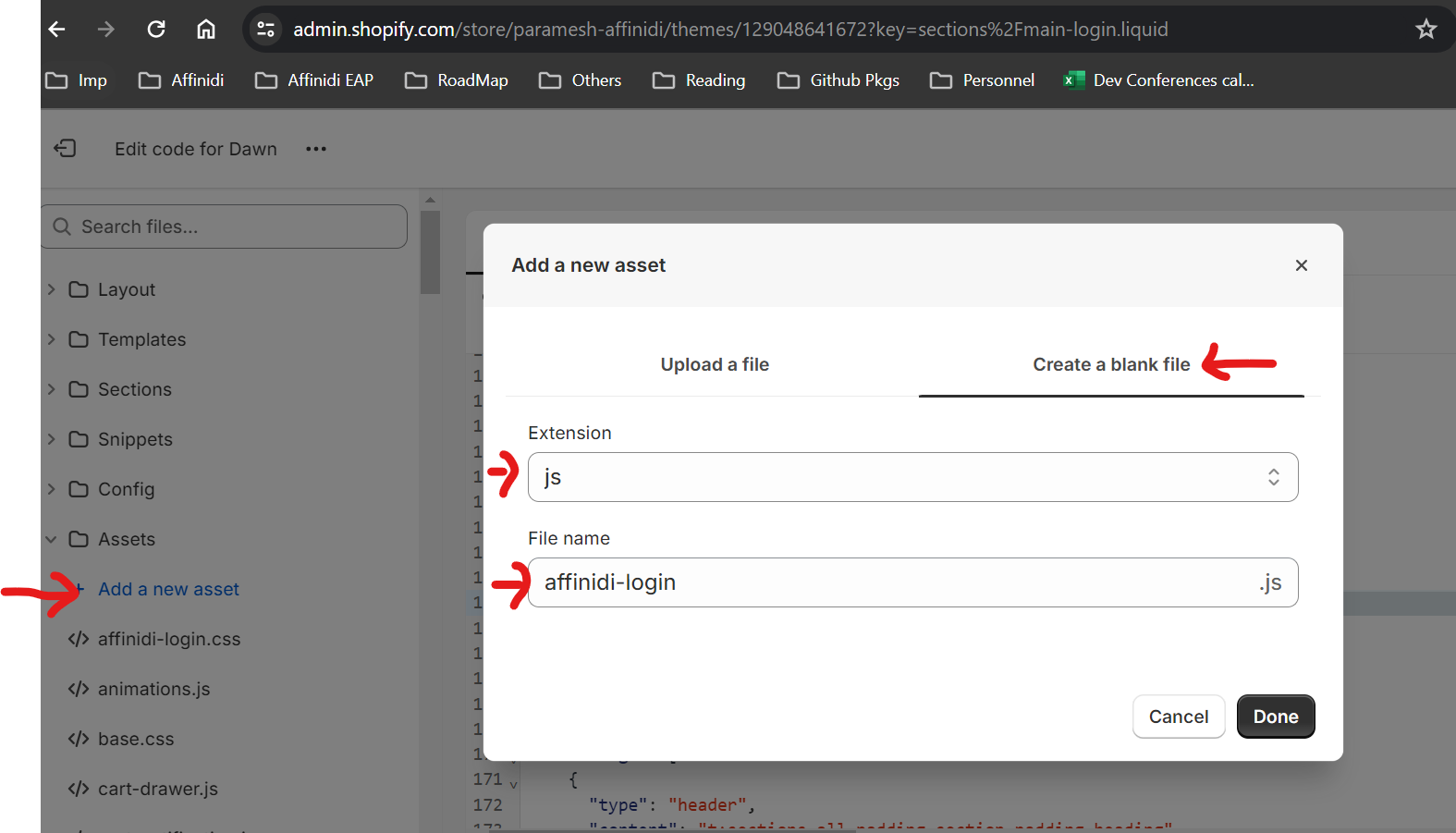Open the RoadMap bookmarks folder

pos(457,80)
